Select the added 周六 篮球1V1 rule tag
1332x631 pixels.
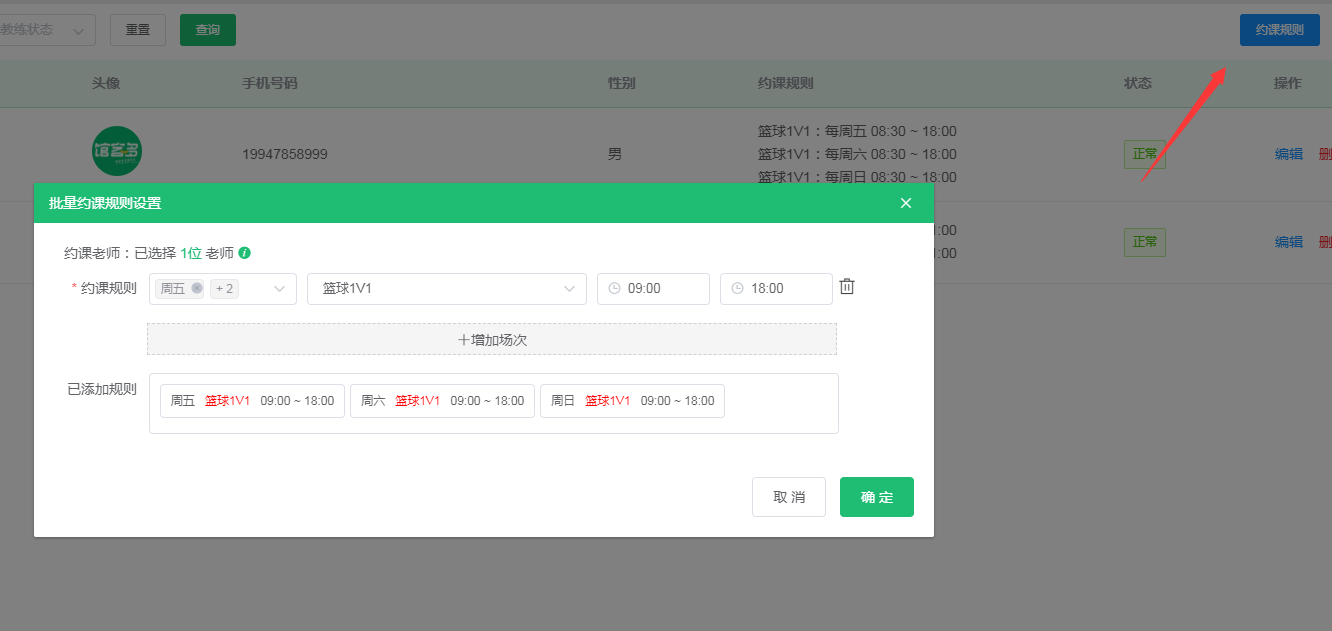coord(442,401)
